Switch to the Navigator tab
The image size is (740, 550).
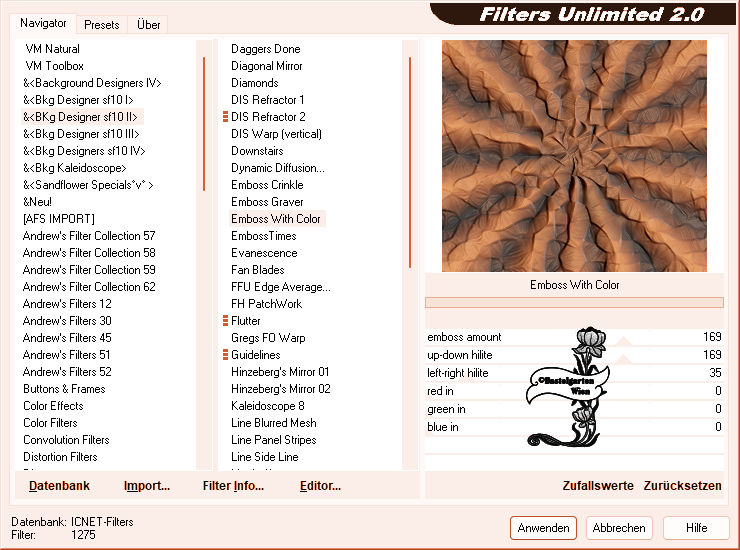[x=43, y=23]
